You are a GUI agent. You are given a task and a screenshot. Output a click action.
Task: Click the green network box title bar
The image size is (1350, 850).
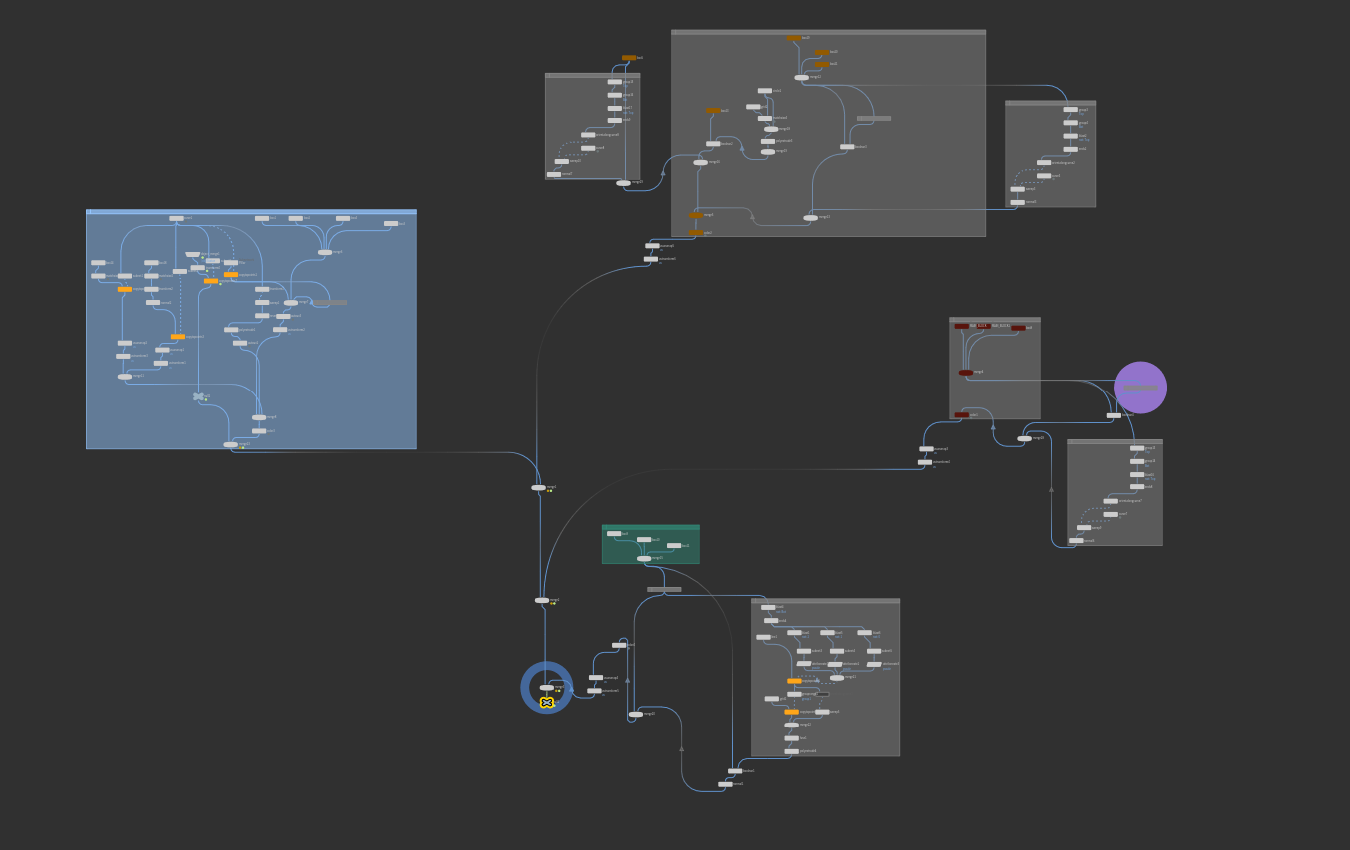[x=650, y=527]
